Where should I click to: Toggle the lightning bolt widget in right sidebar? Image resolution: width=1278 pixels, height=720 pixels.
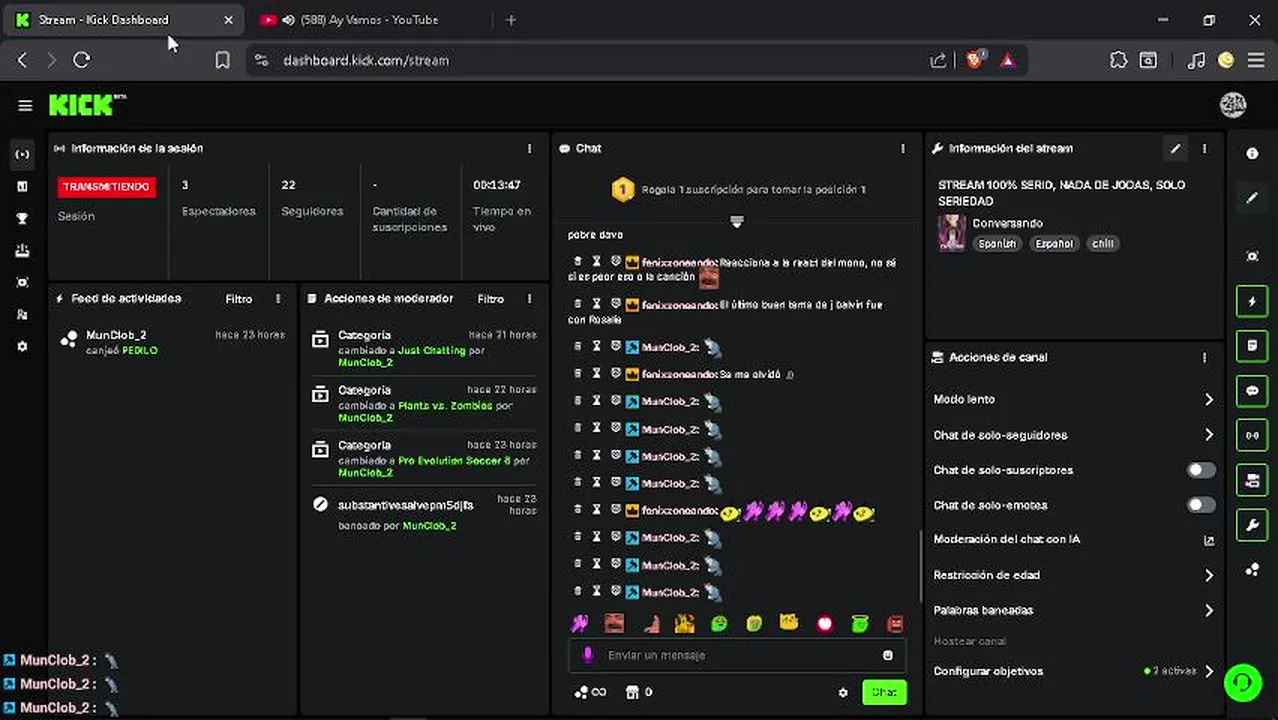pos(1252,301)
